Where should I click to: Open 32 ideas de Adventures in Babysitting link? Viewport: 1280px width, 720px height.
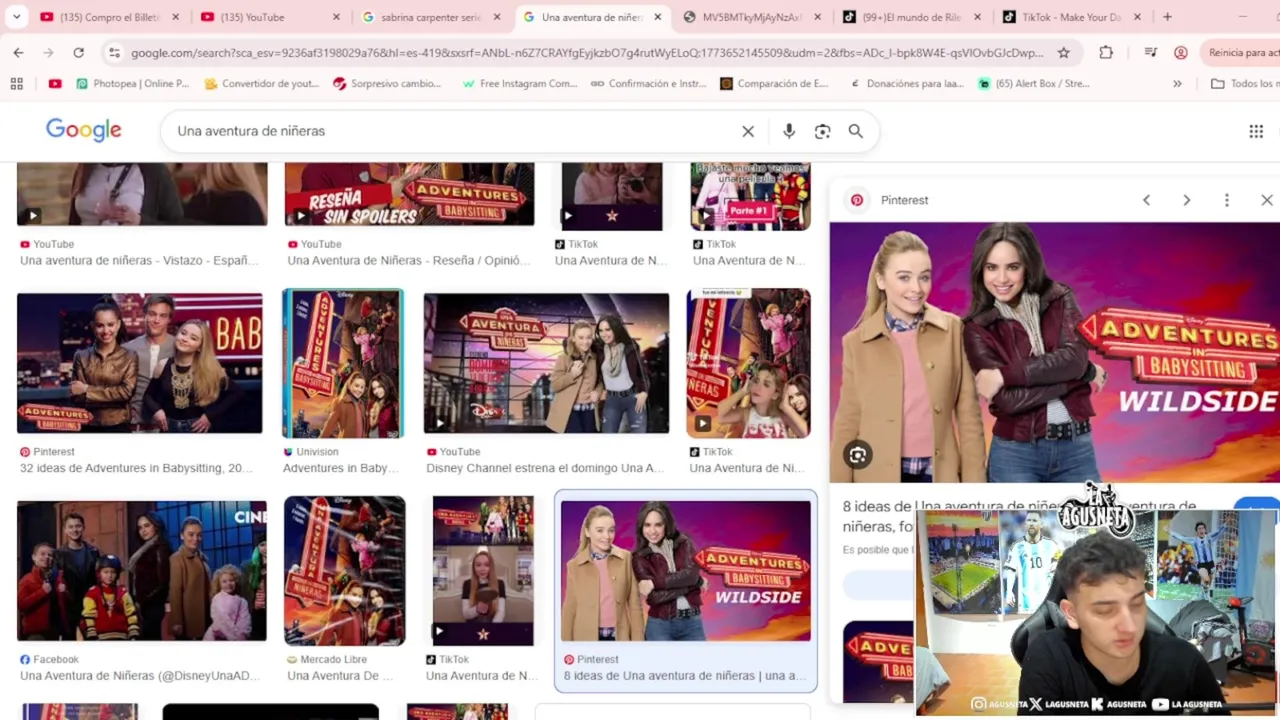click(136, 468)
